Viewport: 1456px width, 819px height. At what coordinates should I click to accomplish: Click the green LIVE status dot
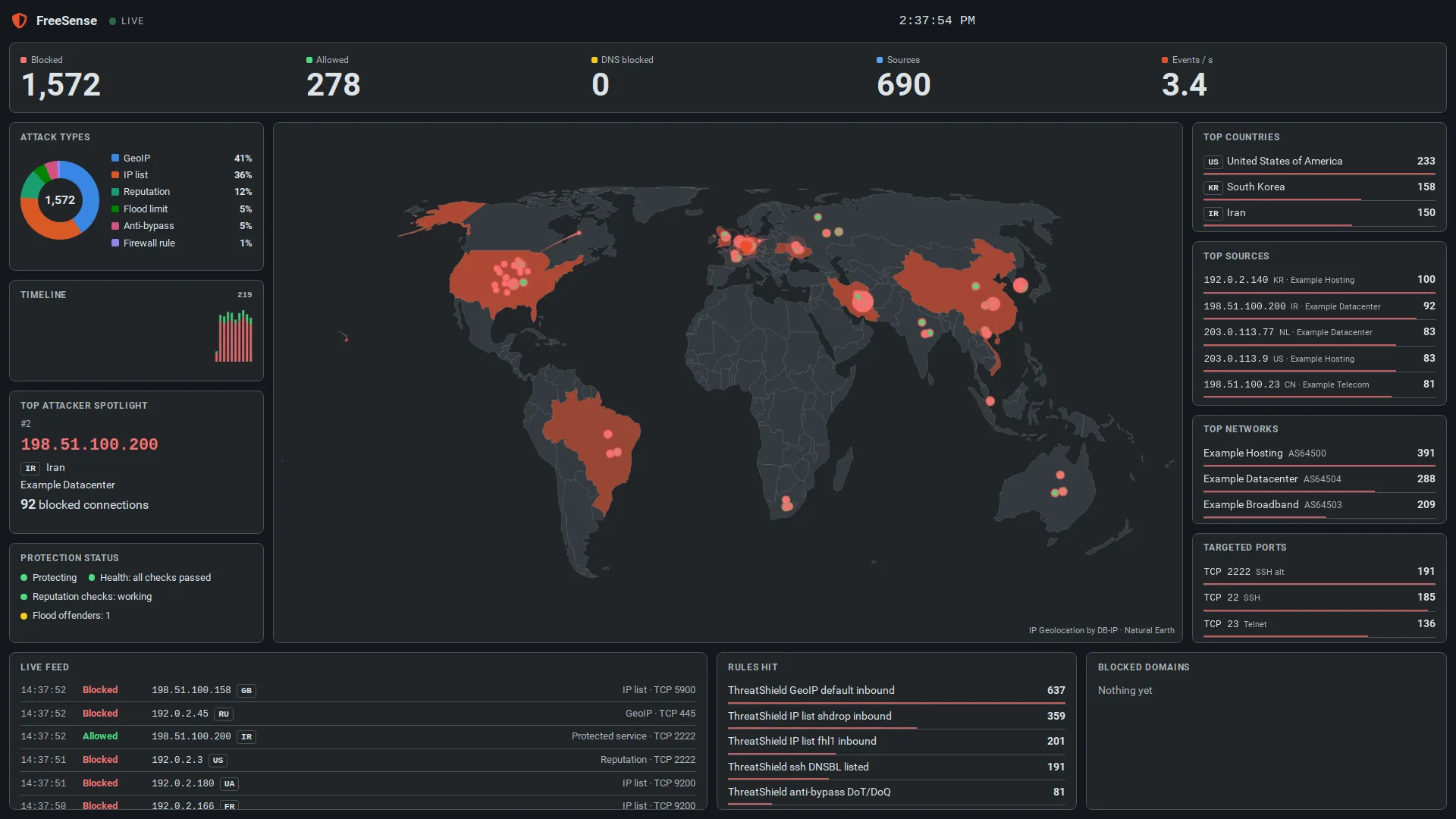click(x=112, y=21)
